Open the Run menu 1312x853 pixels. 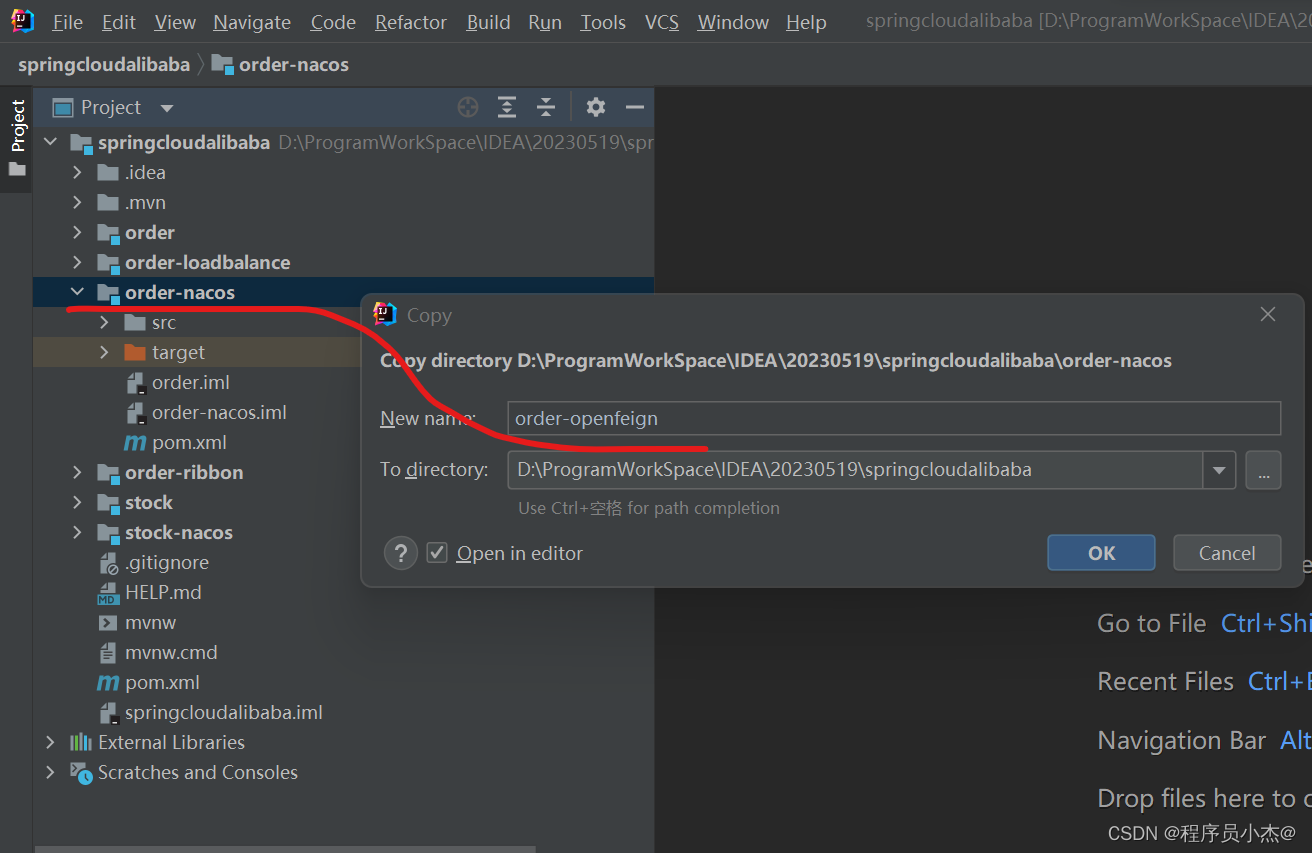coord(545,22)
